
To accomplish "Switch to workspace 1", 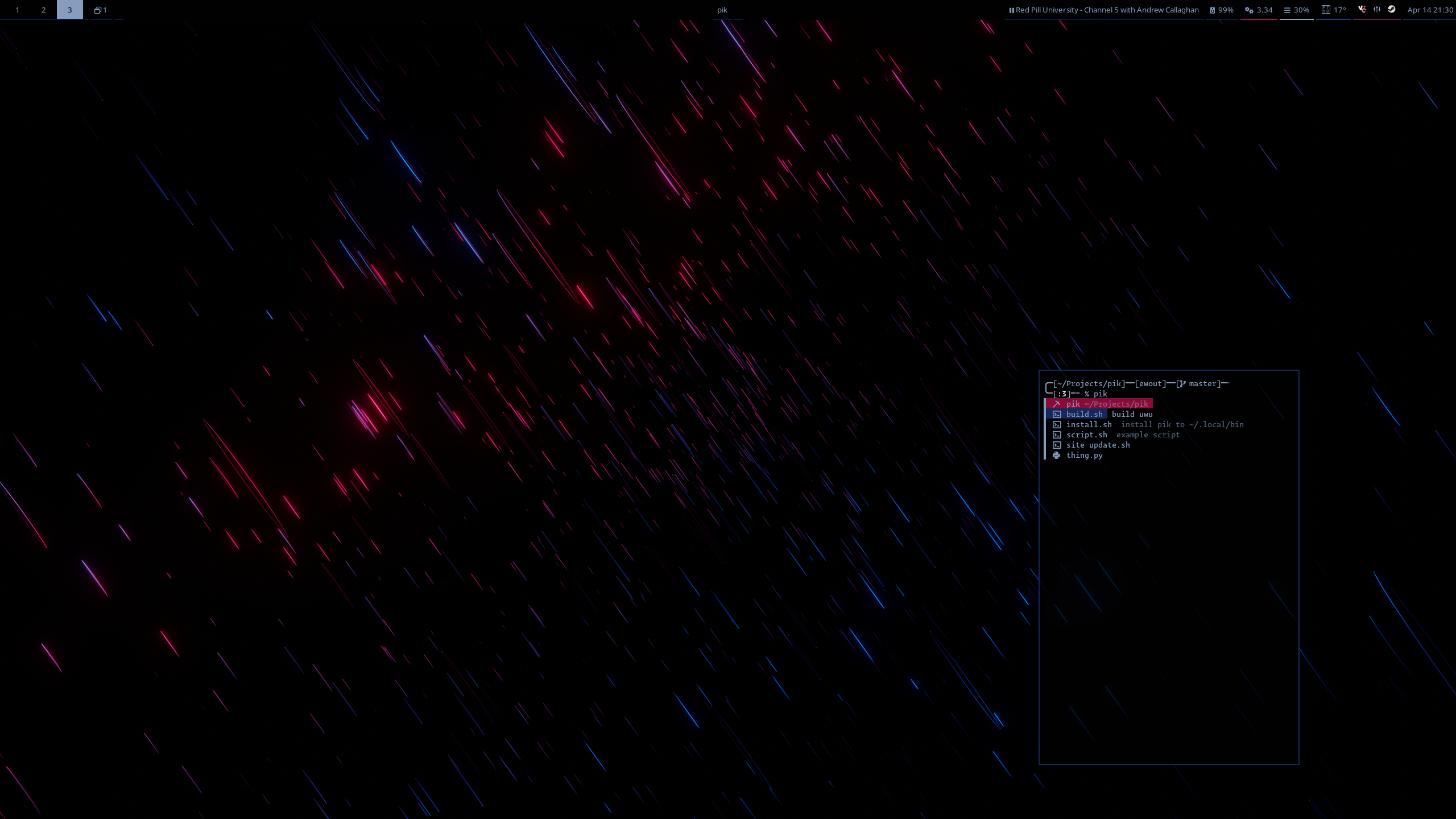I will click(x=17, y=10).
